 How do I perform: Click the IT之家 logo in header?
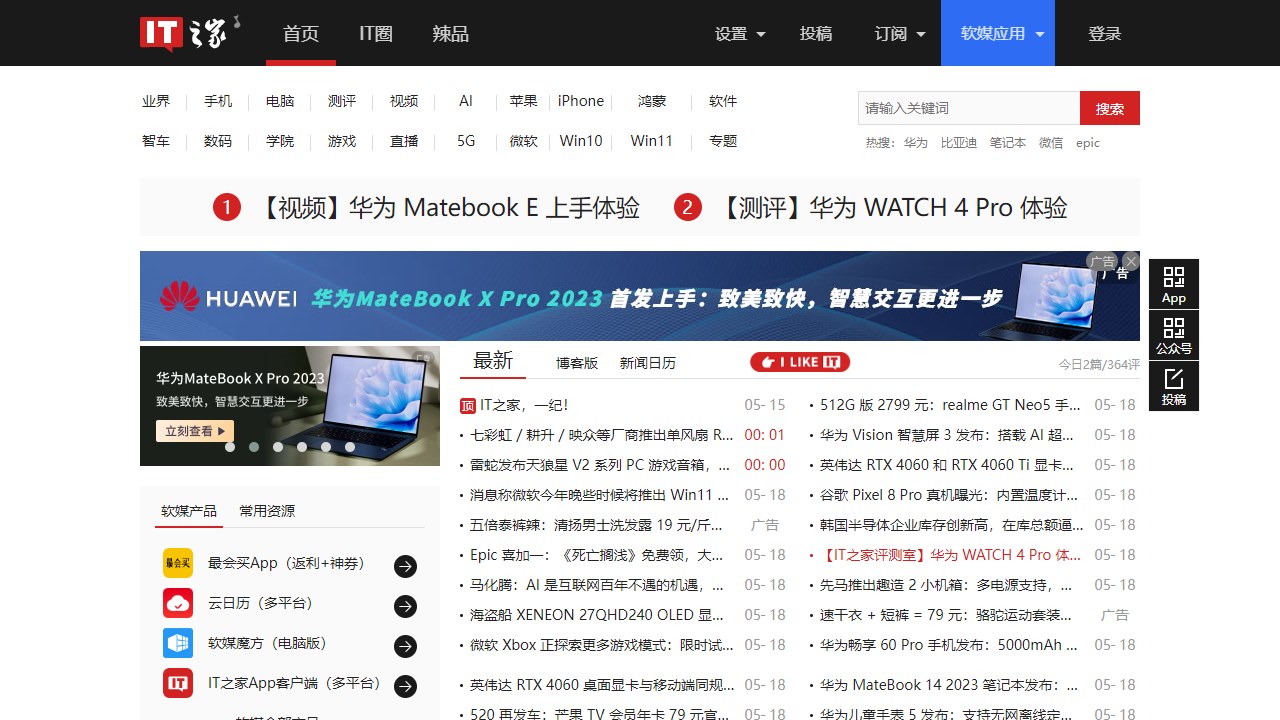point(189,33)
